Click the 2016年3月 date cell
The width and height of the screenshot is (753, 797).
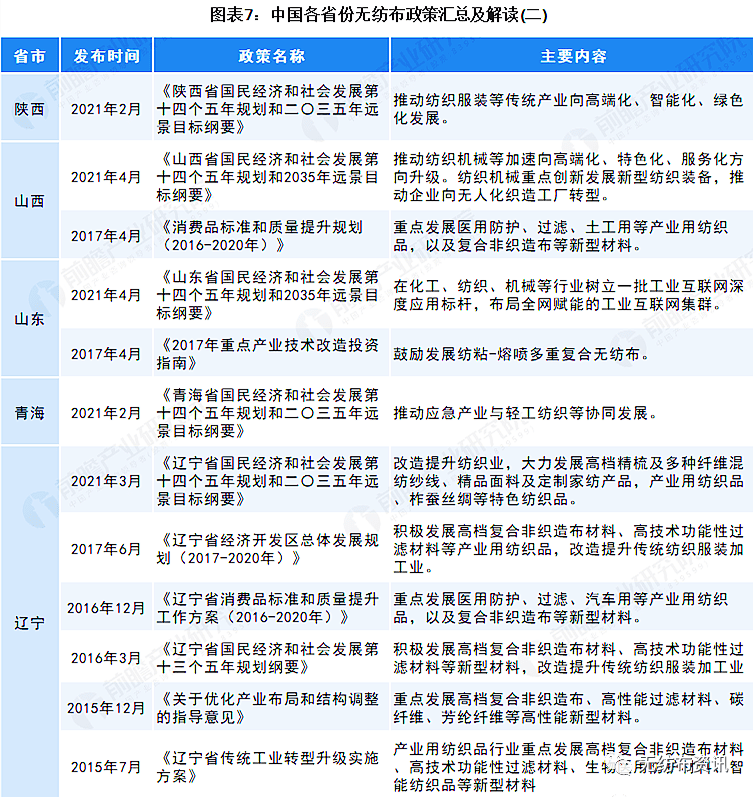(x=106, y=658)
